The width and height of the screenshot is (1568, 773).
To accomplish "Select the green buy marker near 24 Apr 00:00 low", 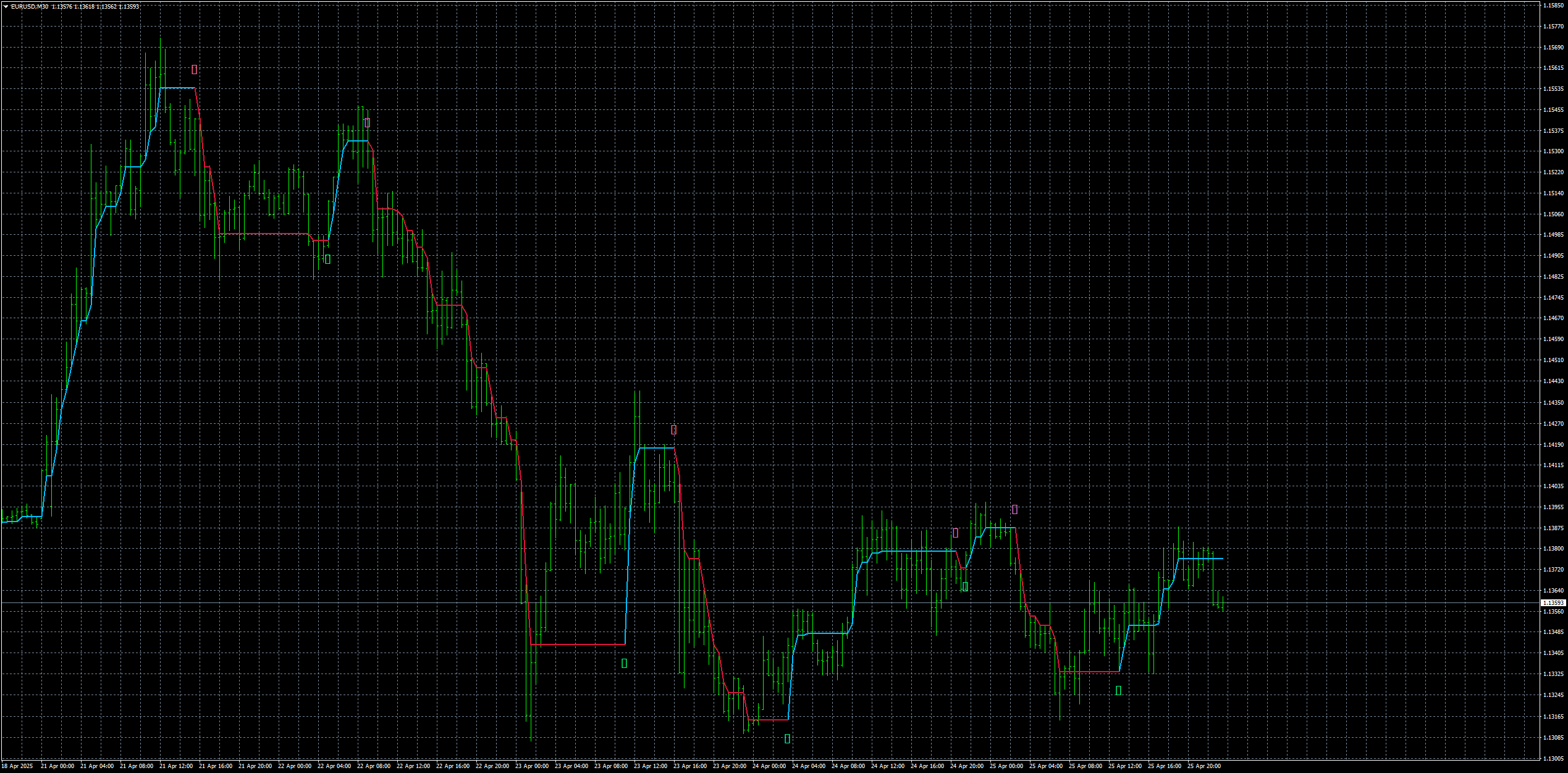I will [787, 738].
